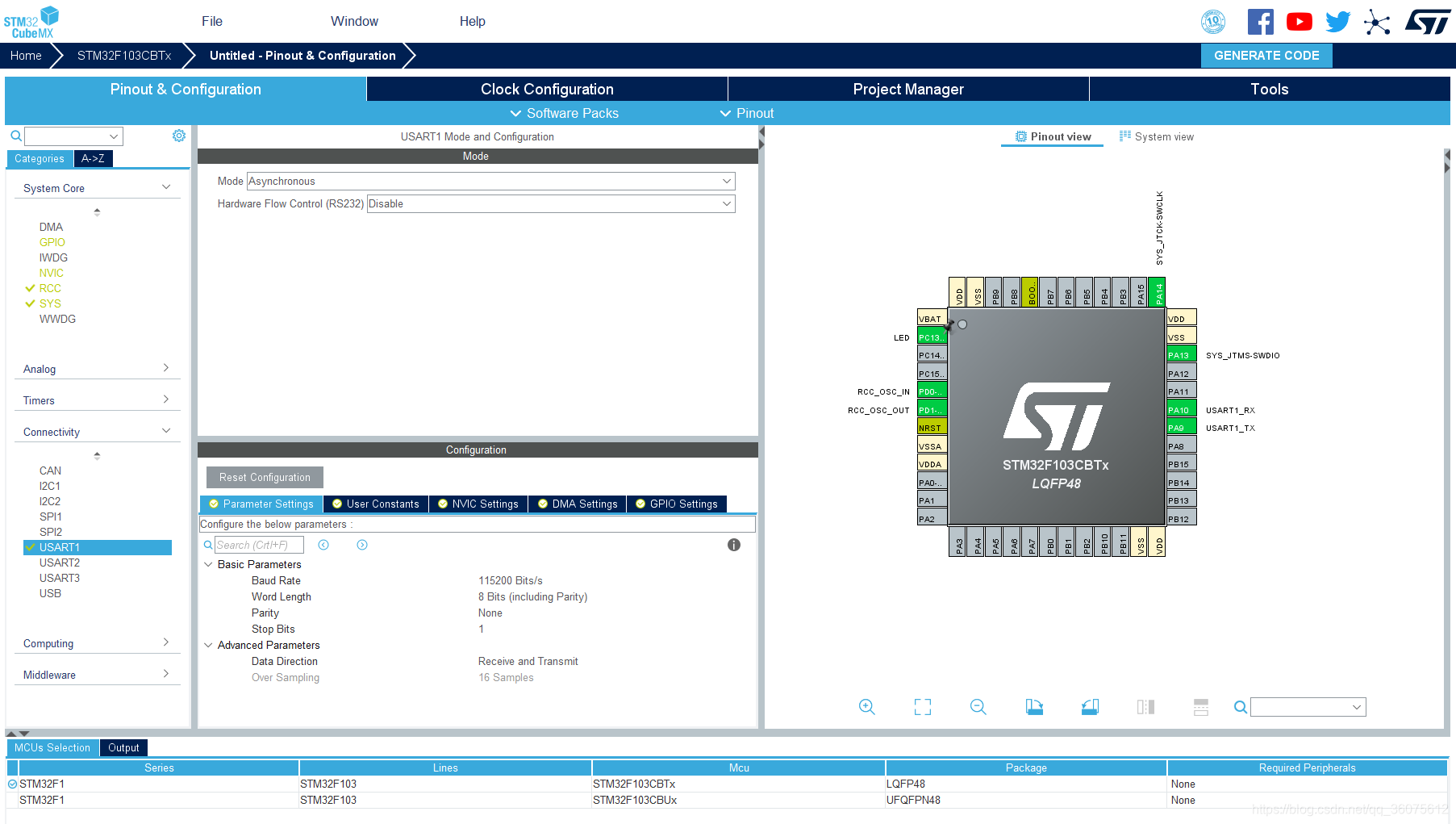Rotate the chip view clockwise
The height and width of the screenshot is (824, 1456).
pos(1034,707)
